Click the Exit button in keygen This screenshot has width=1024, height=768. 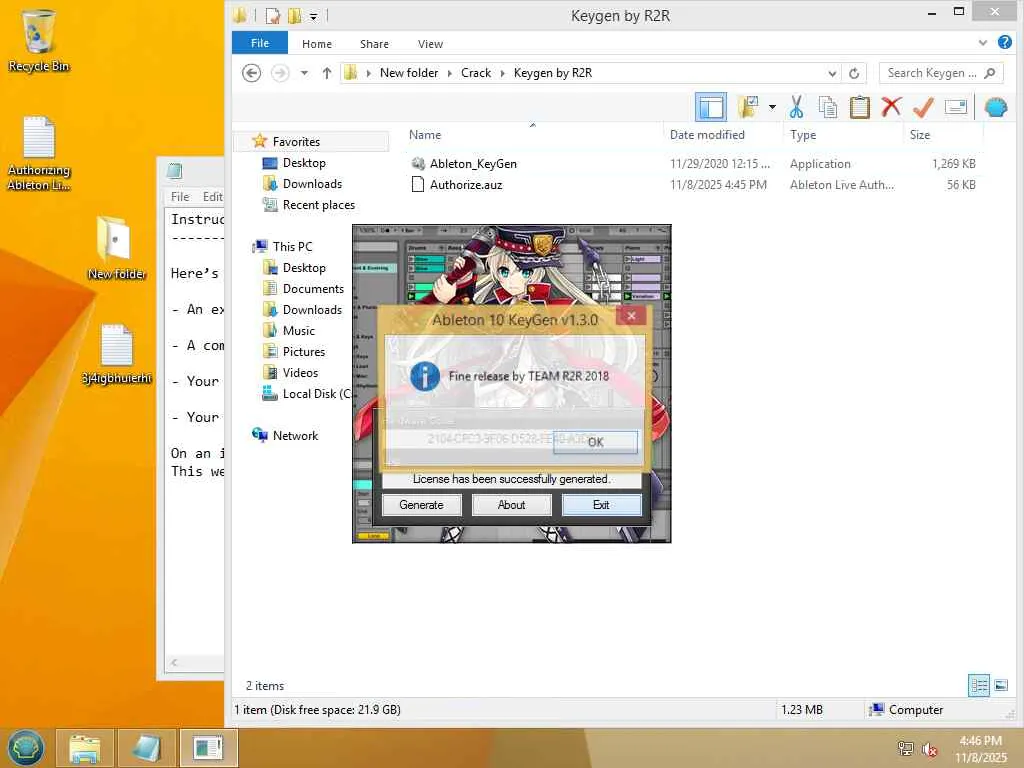pos(601,505)
